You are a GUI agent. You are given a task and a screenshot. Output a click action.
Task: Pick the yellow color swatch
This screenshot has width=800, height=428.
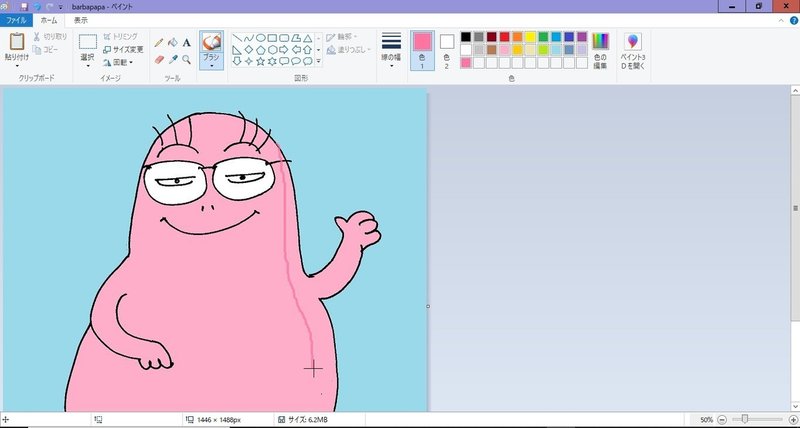[530, 37]
